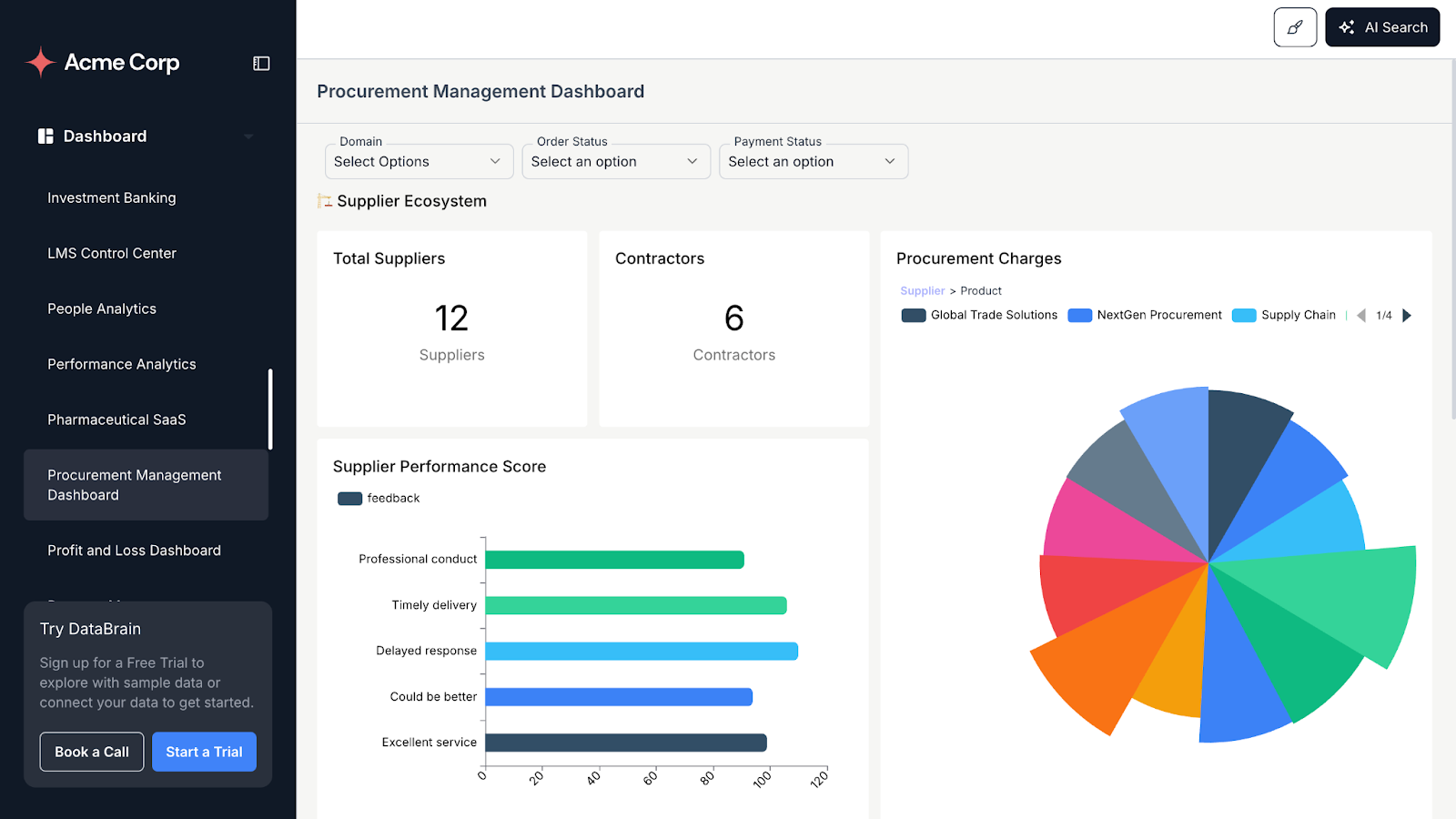Open Performance Analytics dashboard
The width and height of the screenshot is (1456, 819).
click(122, 364)
